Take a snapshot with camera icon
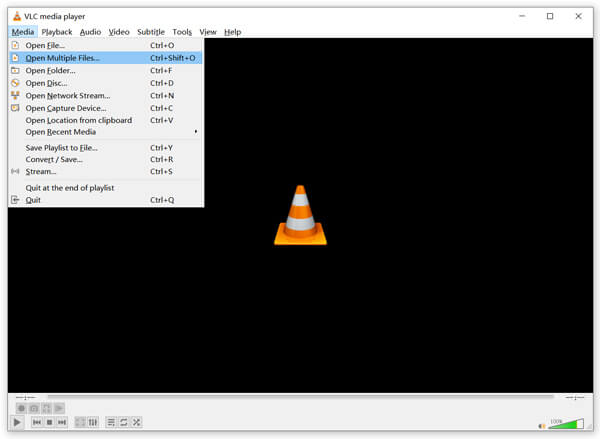This screenshot has width=600, height=439. pos(34,408)
